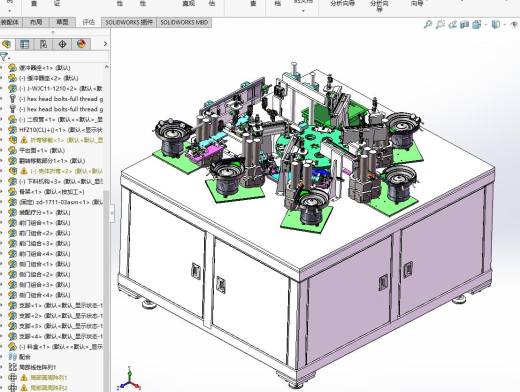The height and width of the screenshot is (392, 520).
Task: Click the warning icon beside 局部圆周阵列1
Action: 24,378
